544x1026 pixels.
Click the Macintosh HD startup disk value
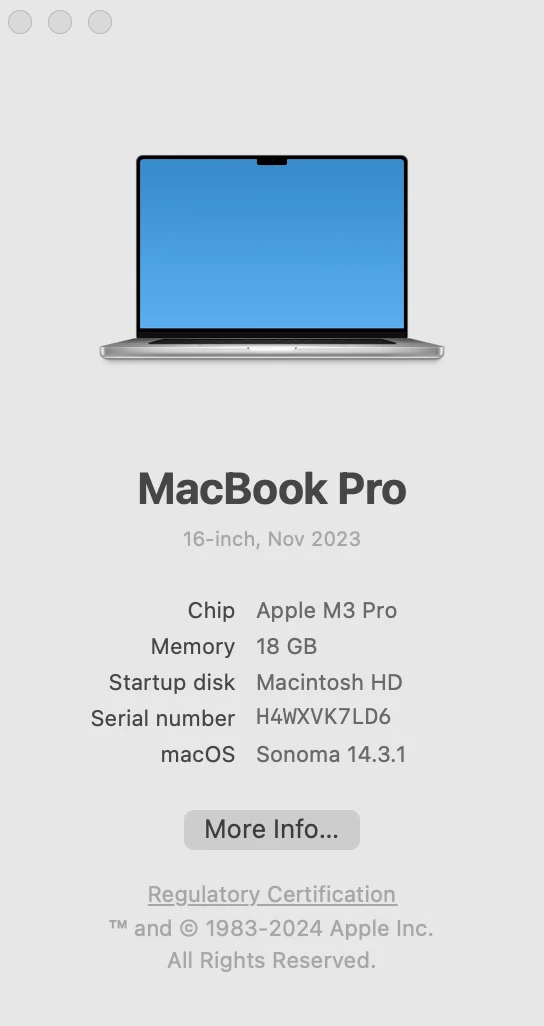[x=329, y=682]
